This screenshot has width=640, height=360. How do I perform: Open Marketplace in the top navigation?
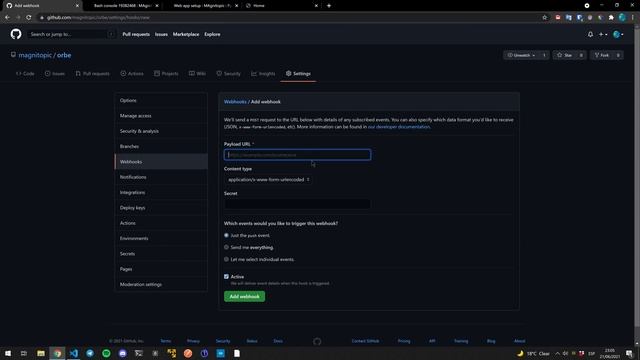point(186,34)
